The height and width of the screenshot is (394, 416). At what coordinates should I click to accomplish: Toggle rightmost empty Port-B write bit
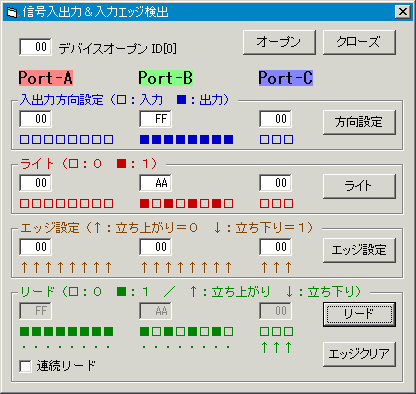(228, 203)
